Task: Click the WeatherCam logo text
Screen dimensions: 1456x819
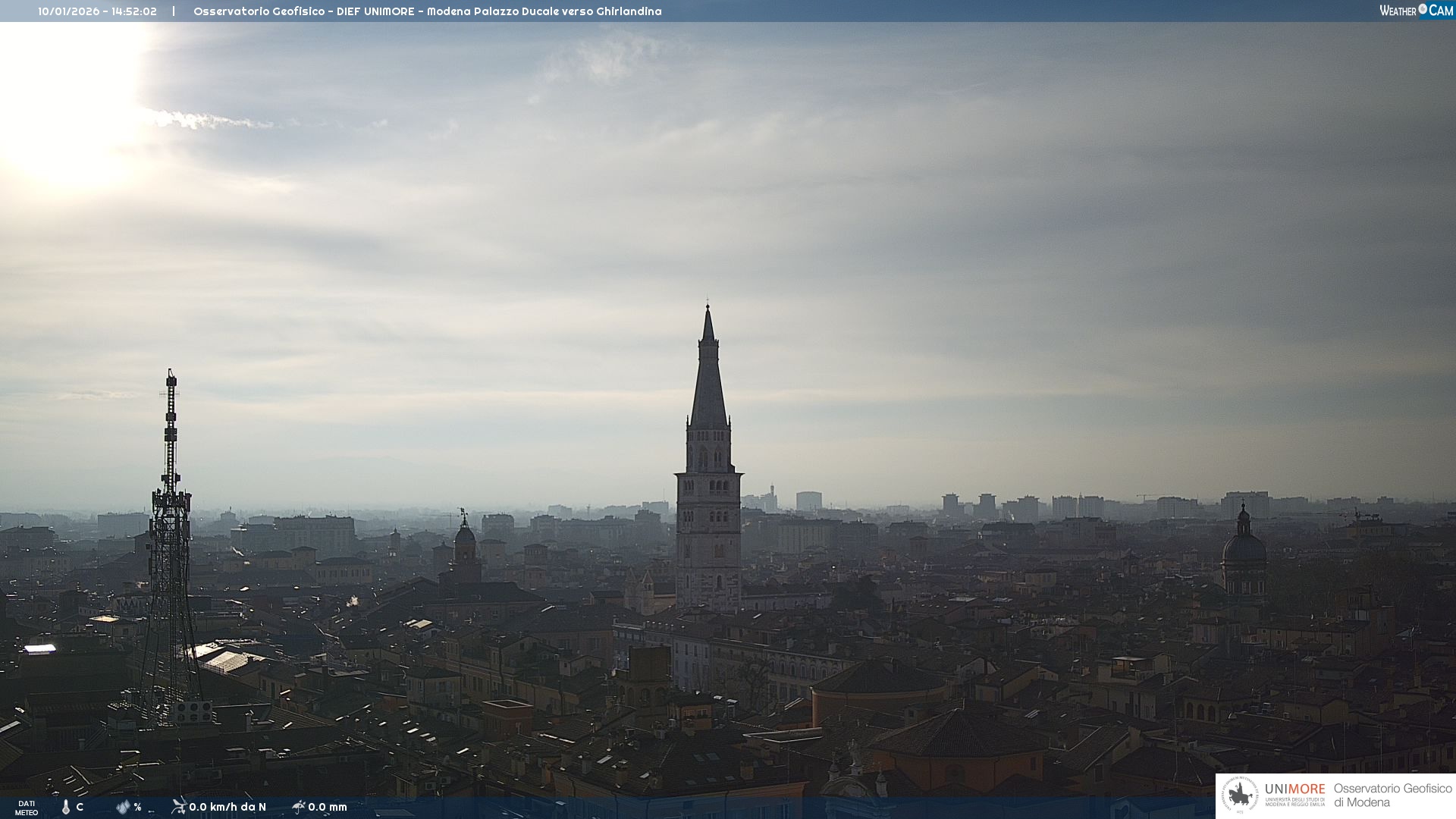Action: click(x=1398, y=11)
